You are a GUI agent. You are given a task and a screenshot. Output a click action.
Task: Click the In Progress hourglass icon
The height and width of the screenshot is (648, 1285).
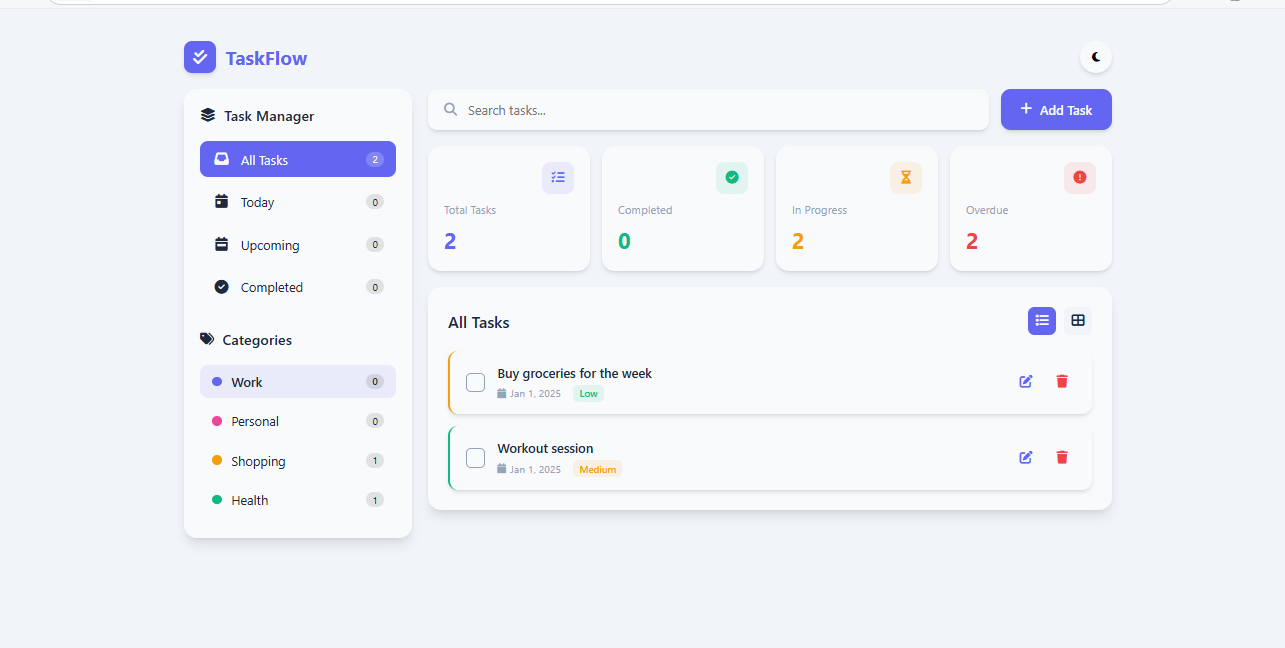point(906,178)
